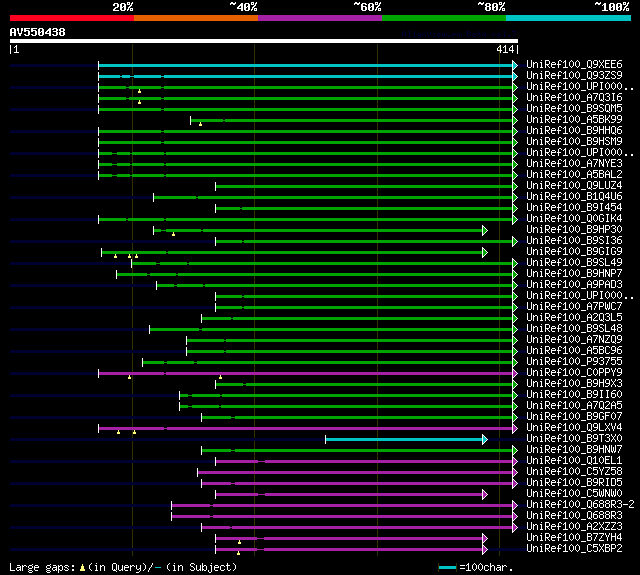Click the white query sequence bar
Screen dimensions: 640x575
pos(264,41)
